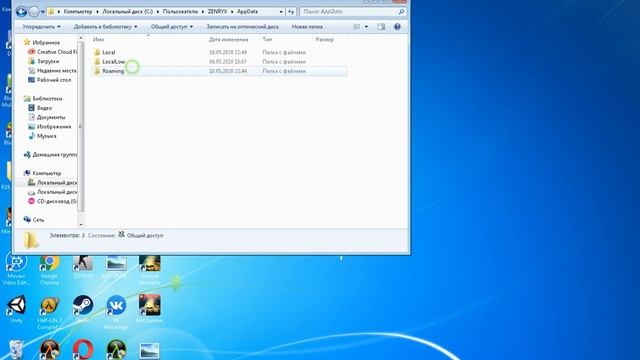The width and height of the screenshot is (640, 360).
Task: Open Недавние места in sidebar
Action: pyautogui.click(x=56, y=71)
